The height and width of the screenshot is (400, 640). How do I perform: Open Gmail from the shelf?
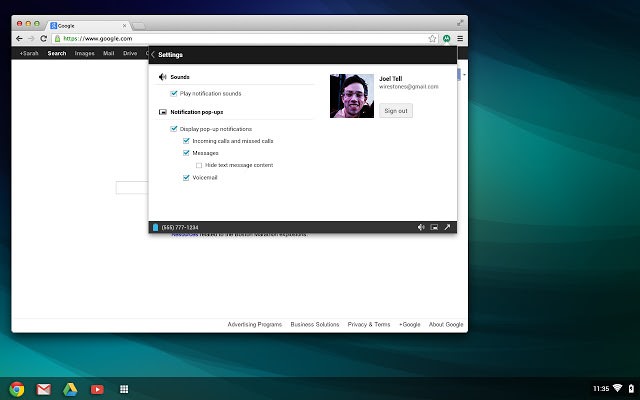43,388
